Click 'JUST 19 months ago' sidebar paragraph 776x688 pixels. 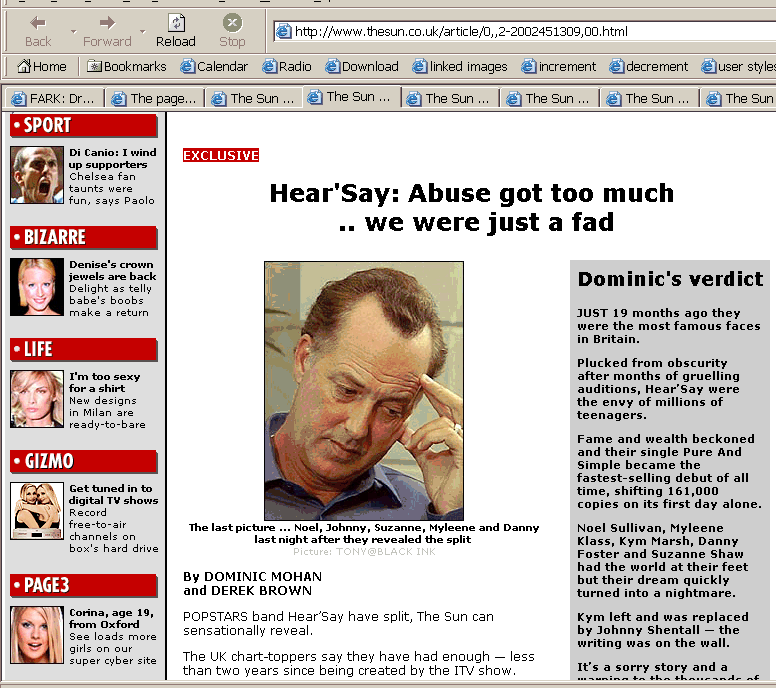pos(669,326)
